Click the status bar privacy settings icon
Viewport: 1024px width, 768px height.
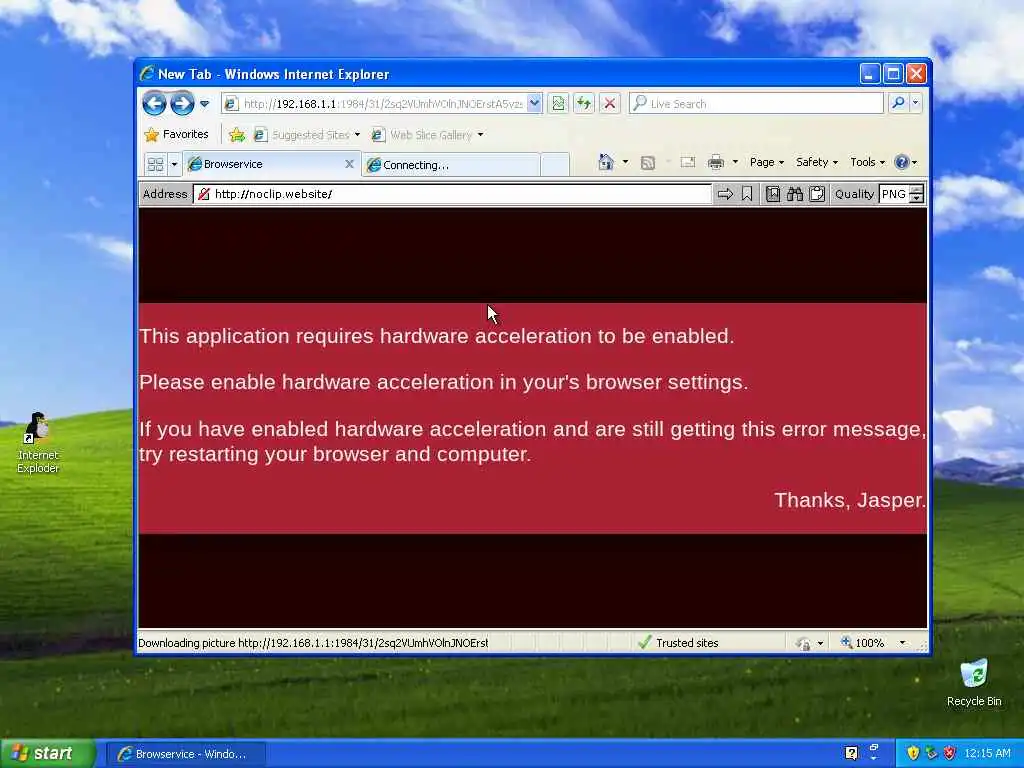coord(803,643)
